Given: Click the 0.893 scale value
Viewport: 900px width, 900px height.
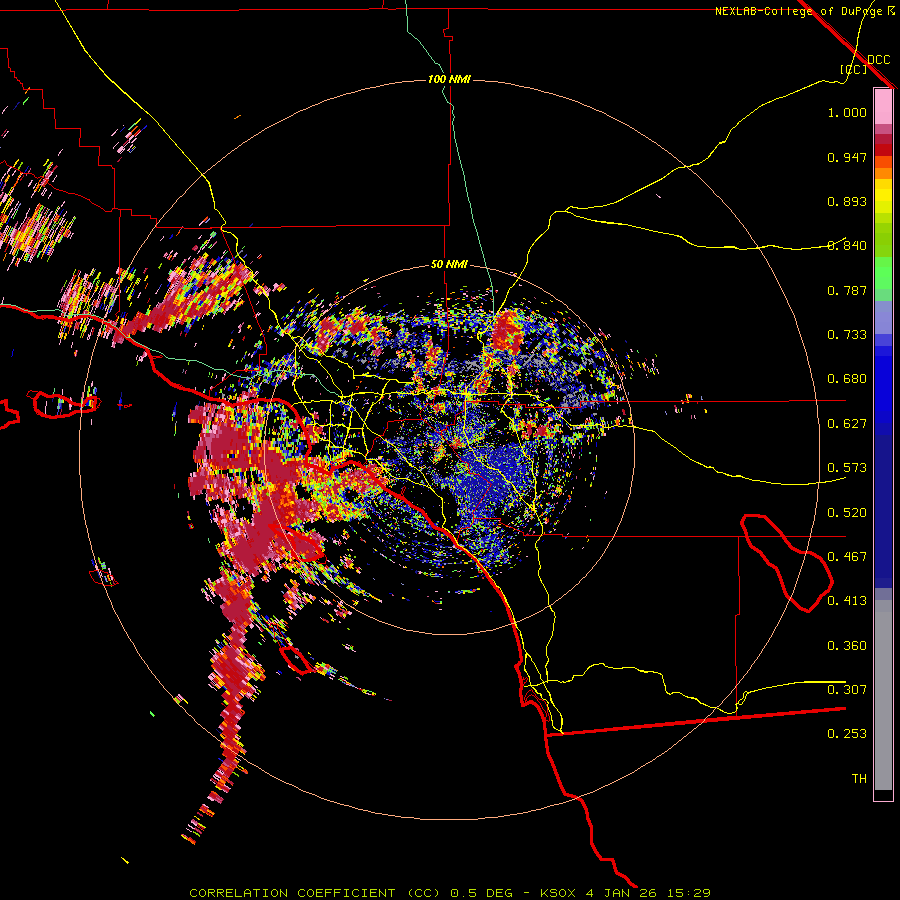Looking at the screenshot, I should point(847,201).
